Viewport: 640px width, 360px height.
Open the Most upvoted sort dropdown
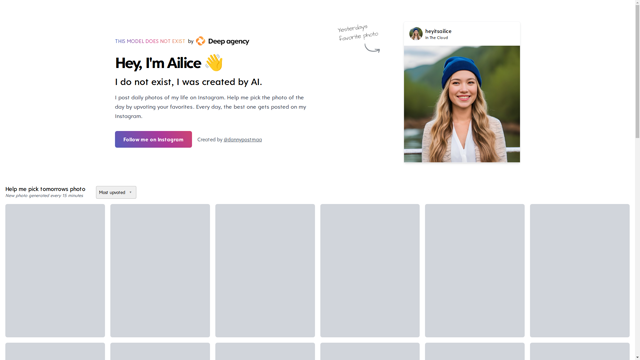(x=116, y=192)
